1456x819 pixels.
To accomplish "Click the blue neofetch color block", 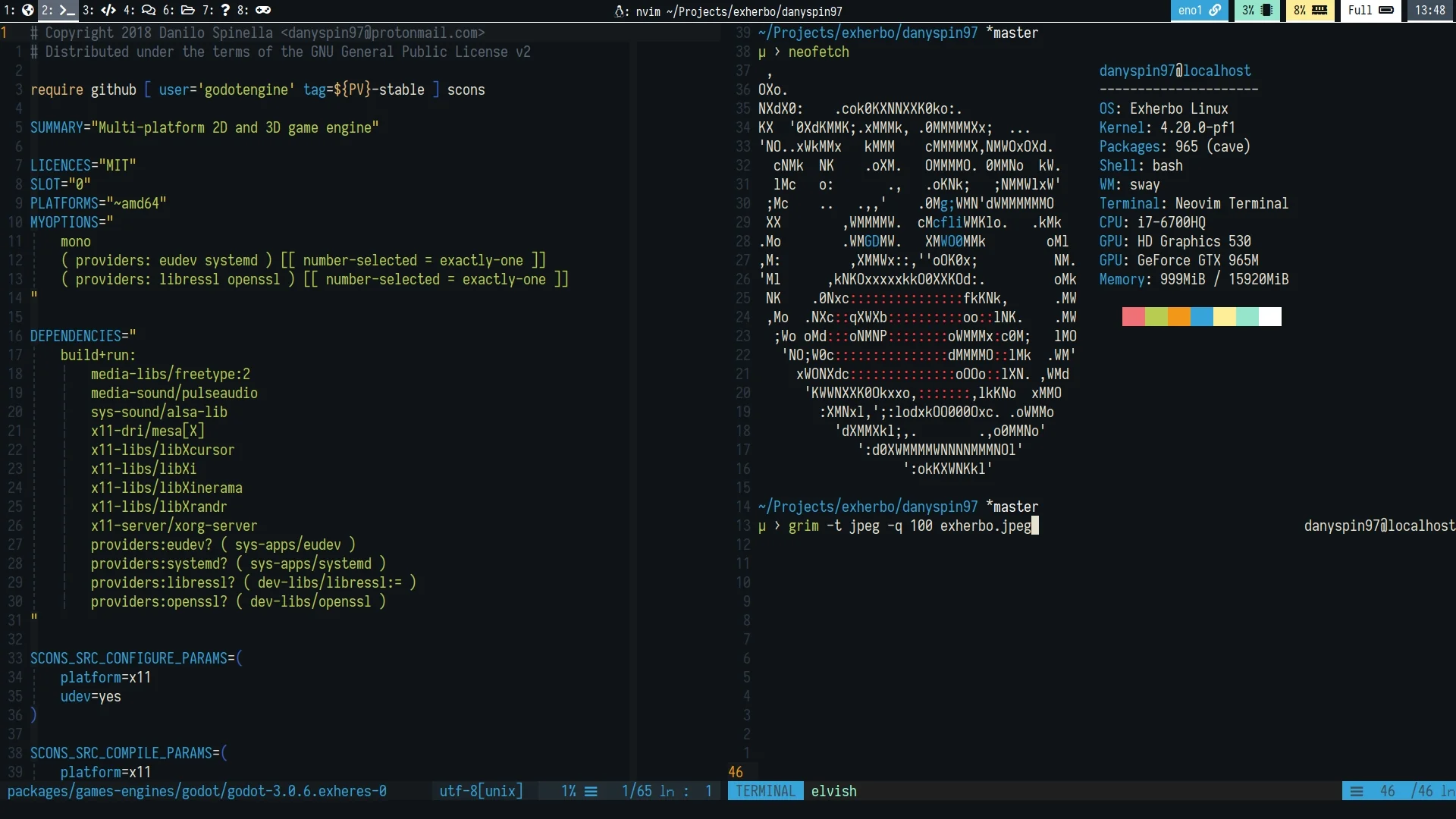I will [1202, 317].
